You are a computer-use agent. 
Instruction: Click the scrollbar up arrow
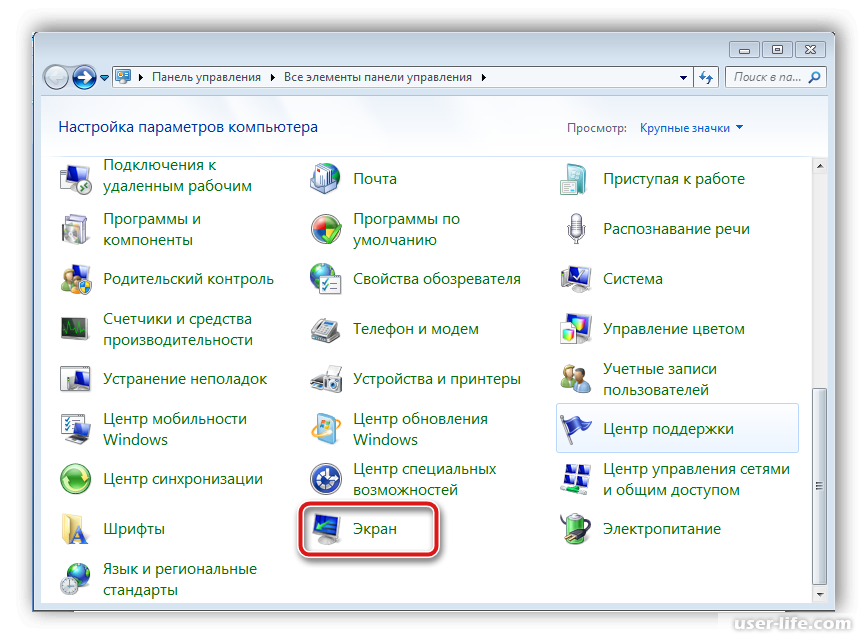coord(820,166)
